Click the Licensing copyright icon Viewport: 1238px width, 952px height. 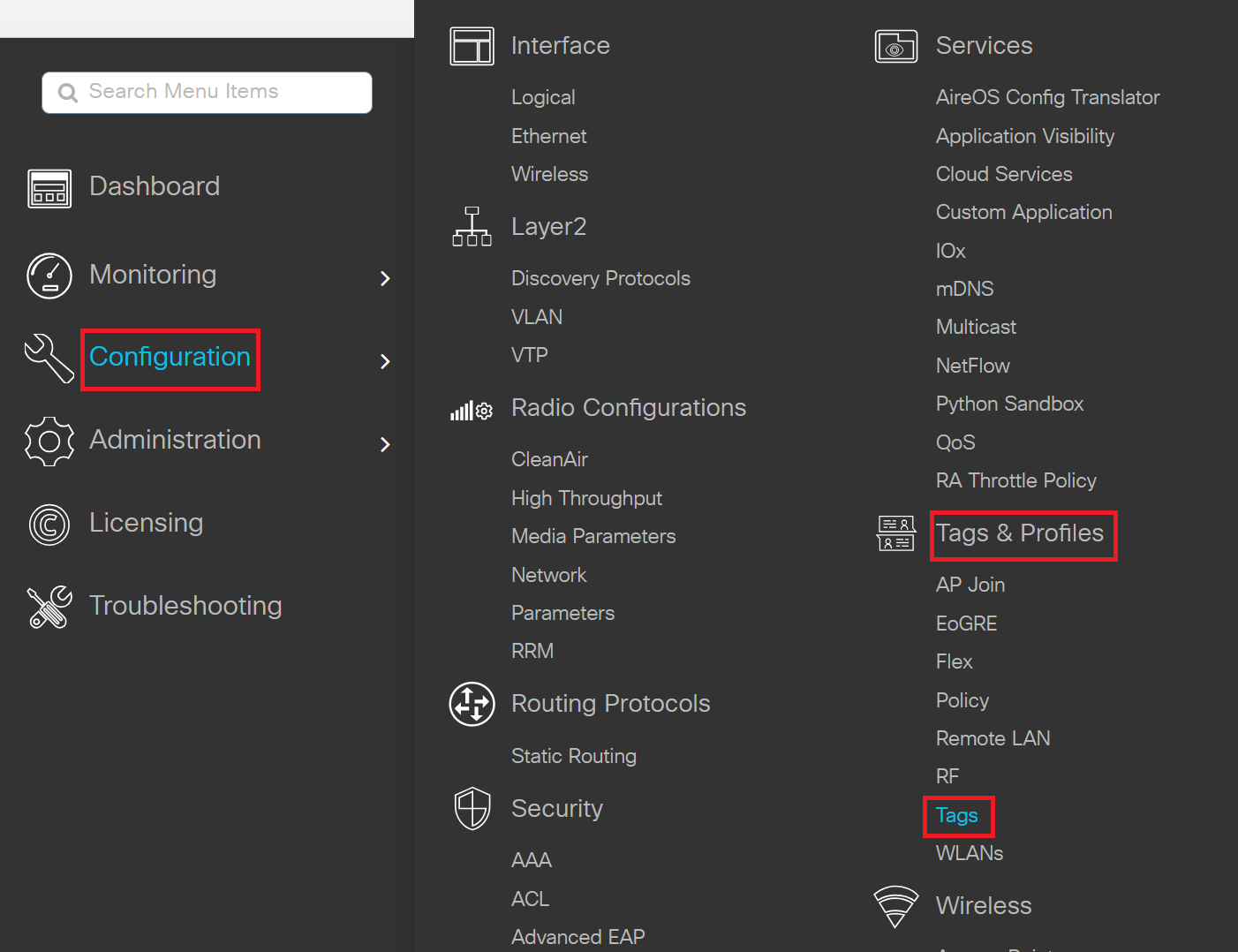point(49,524)
